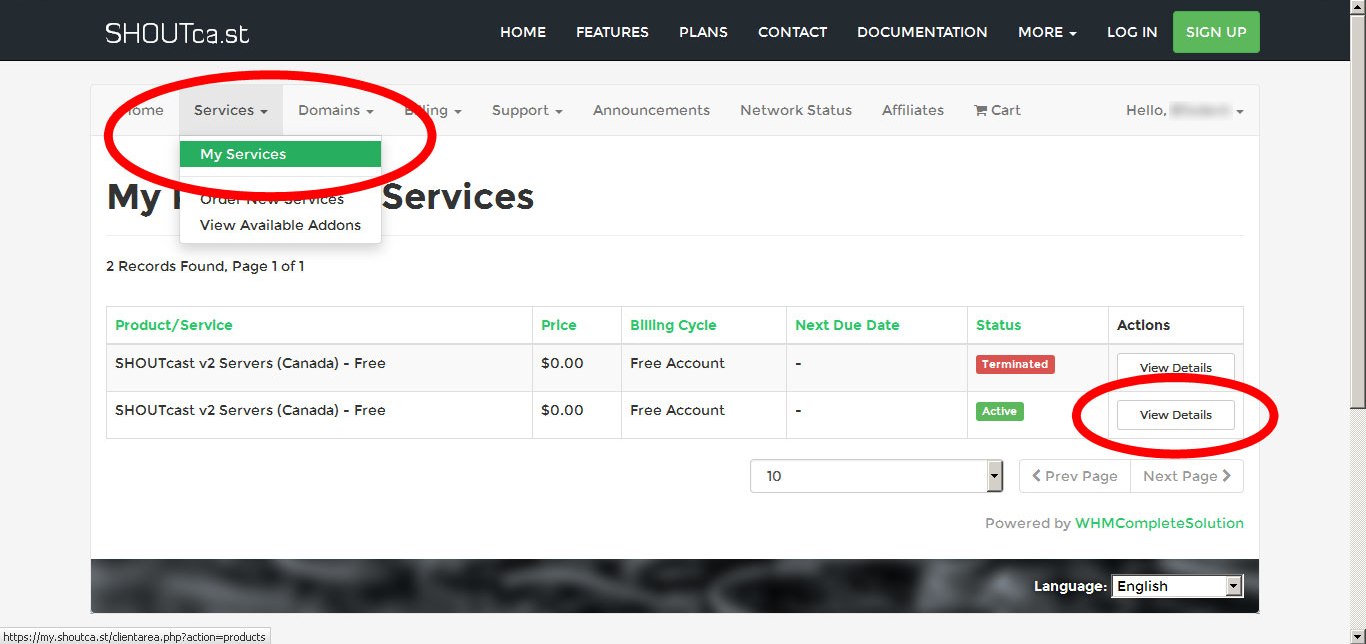The width and height of the screenshot is (1366, 644).
Task: Collapse the Services dropdown menu
Action: (x=231, y=110)
